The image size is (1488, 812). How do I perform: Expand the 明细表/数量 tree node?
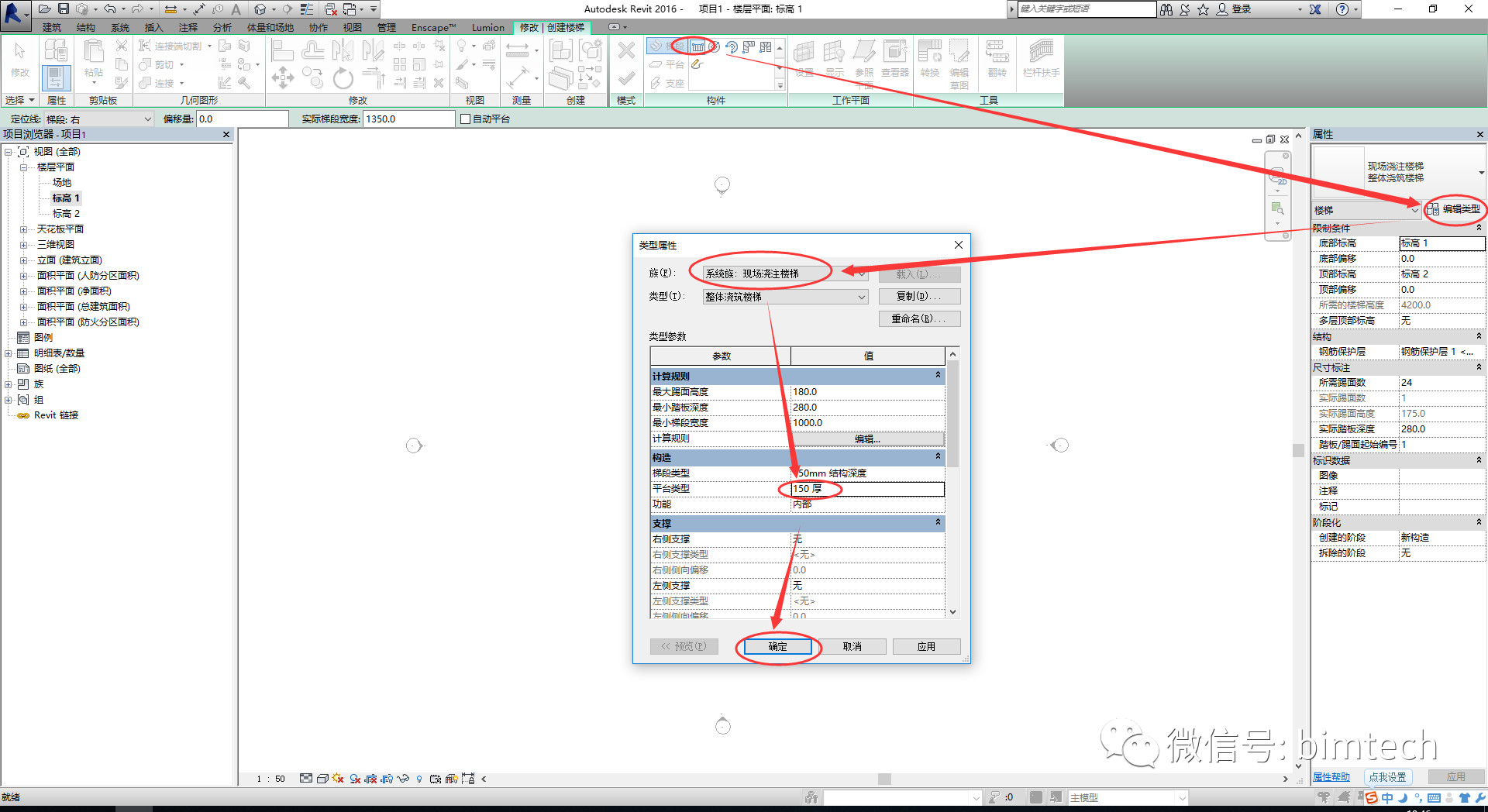click(8, 353)
